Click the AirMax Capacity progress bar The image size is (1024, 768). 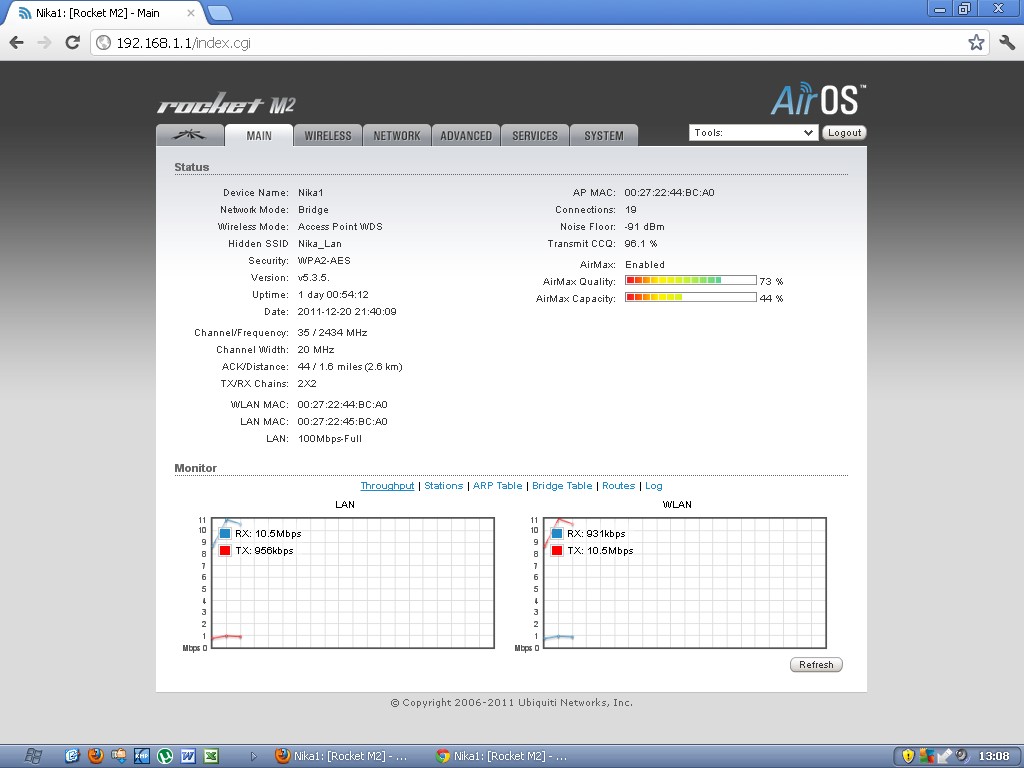tap(690, 297)
